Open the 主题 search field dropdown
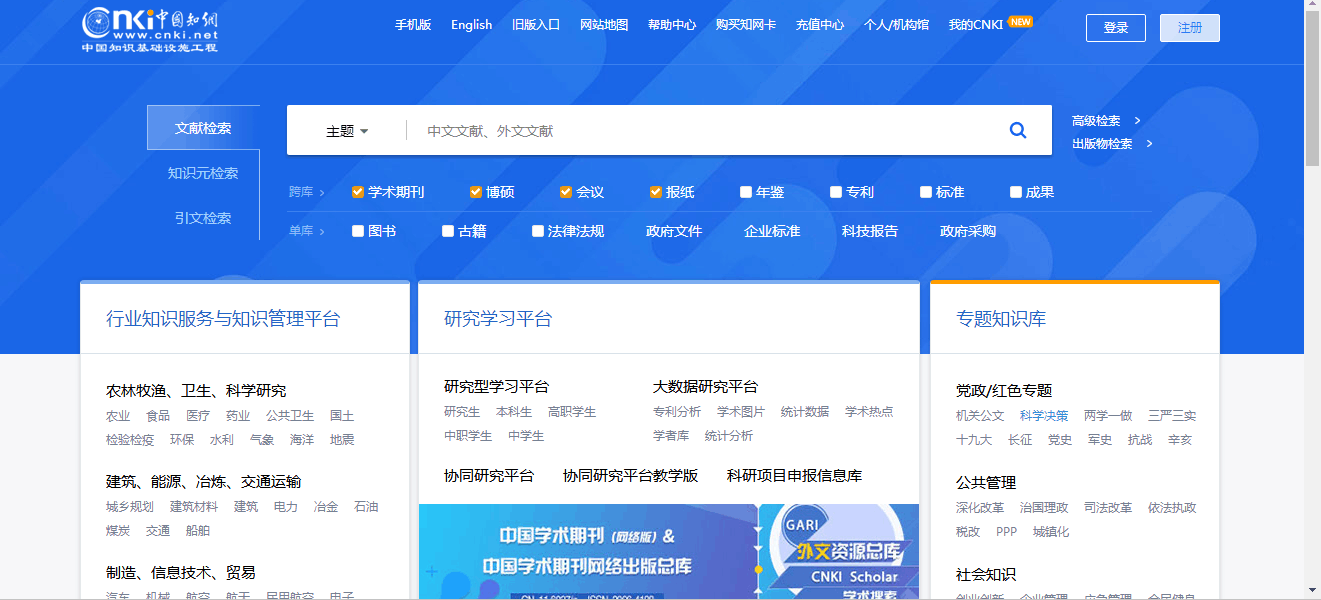The height and width of the screenshot is (600, 1321). pyautogui.click(x=347, y=131)
